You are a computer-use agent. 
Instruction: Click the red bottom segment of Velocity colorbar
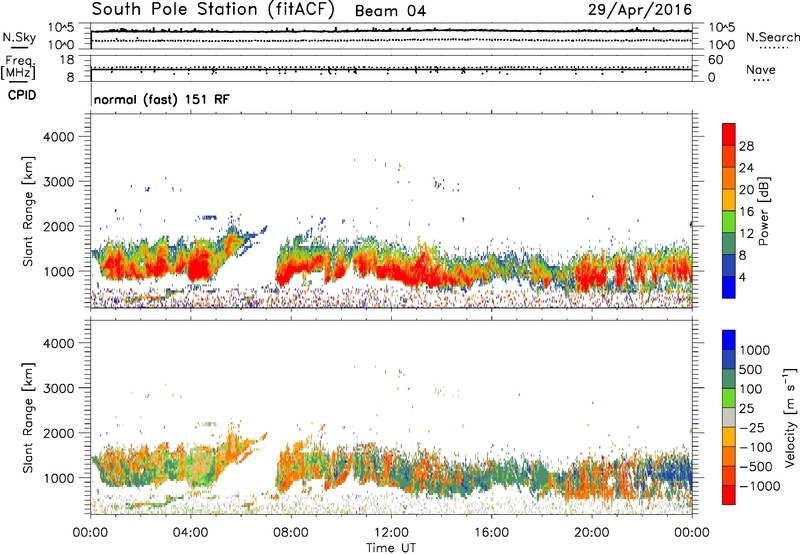(729, 495)
